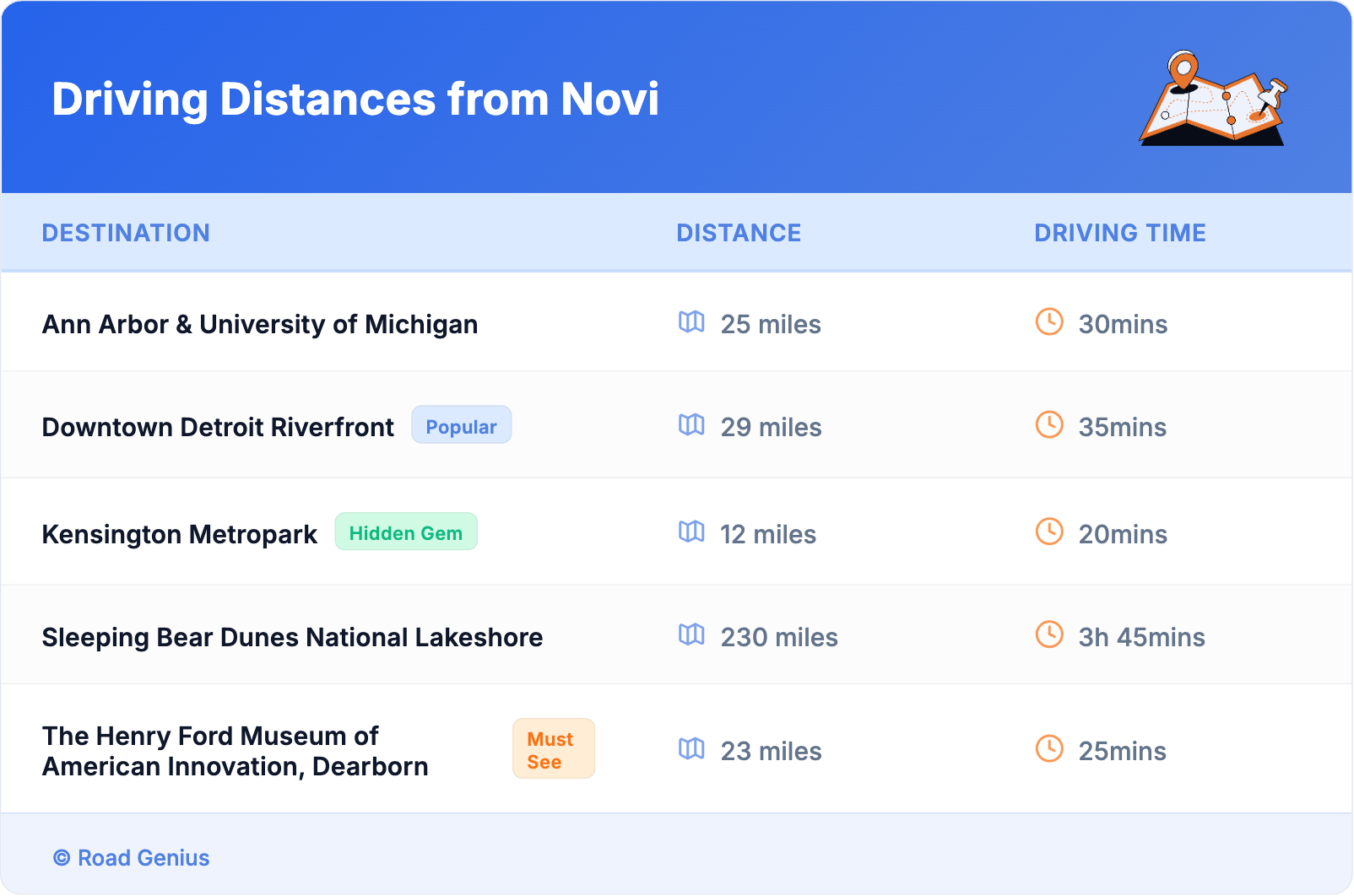Image resolution: width=1354 pixels, height=896 pixels.
Task: Click the clock icon beside 25mins
Action: 1049,749
